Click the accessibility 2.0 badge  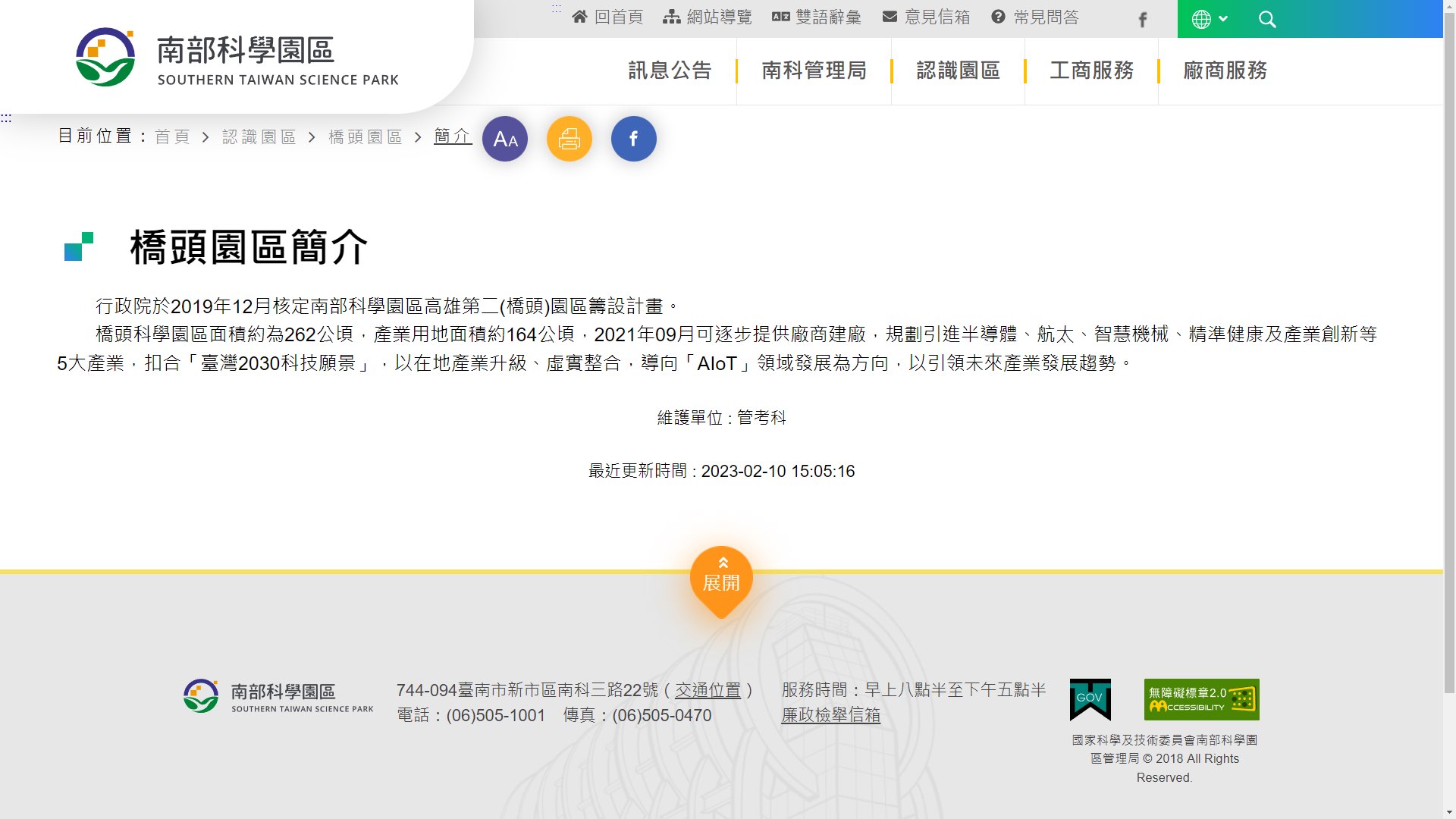[x=1201, y=699]
